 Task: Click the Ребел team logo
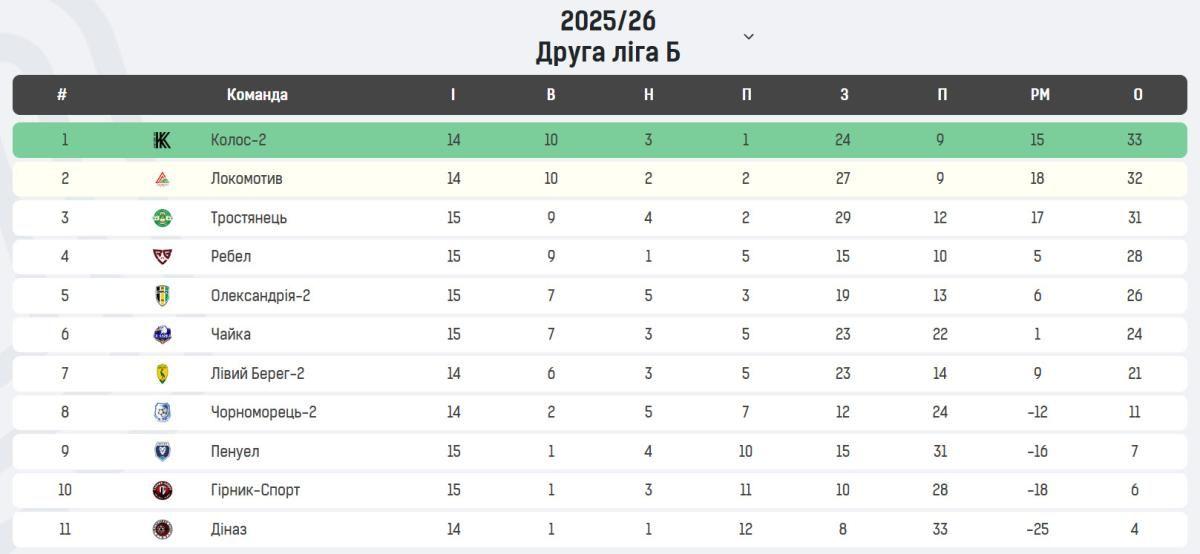[162, 256]
